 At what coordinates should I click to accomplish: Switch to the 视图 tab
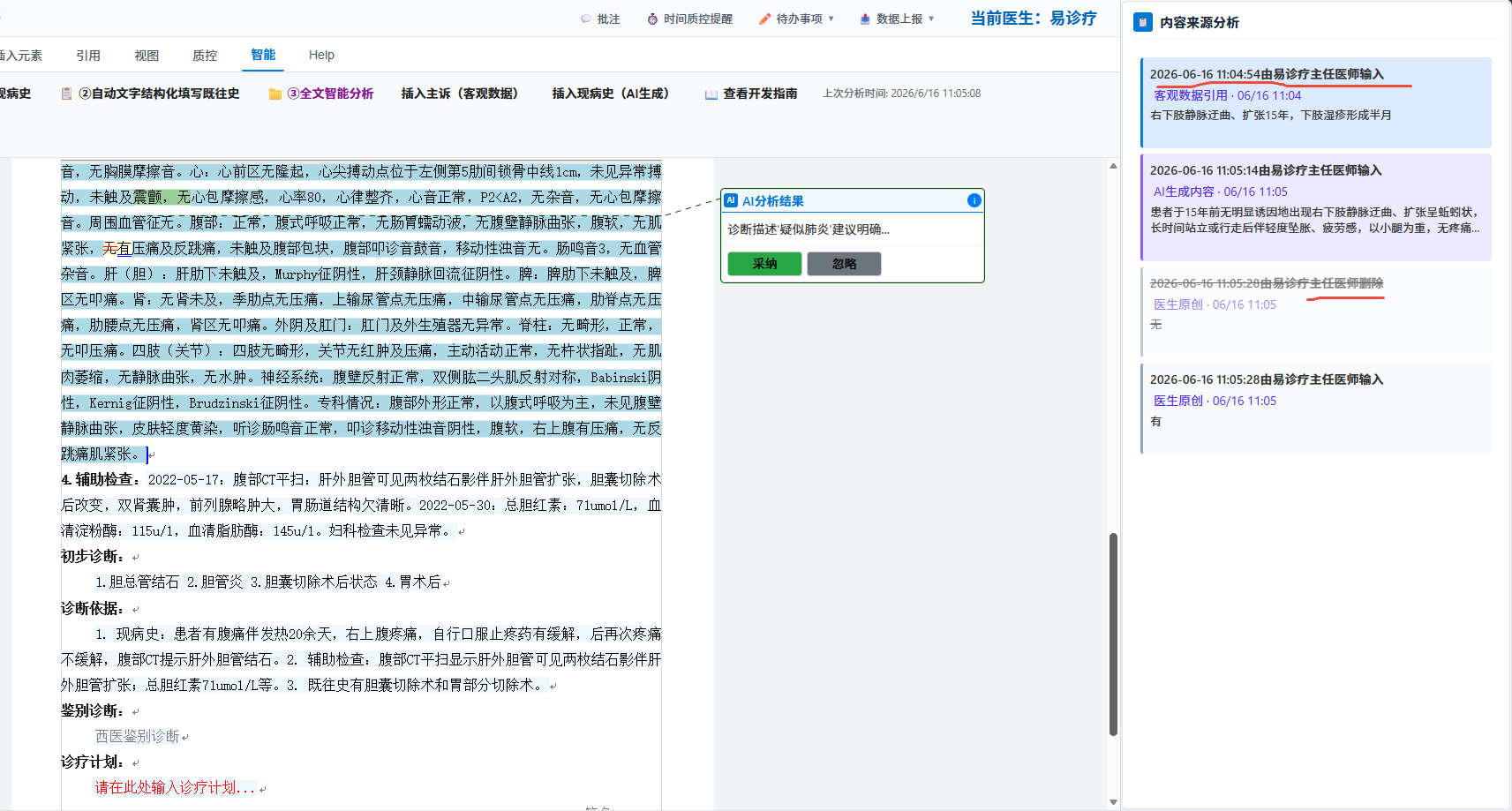(x=147, y=55)
